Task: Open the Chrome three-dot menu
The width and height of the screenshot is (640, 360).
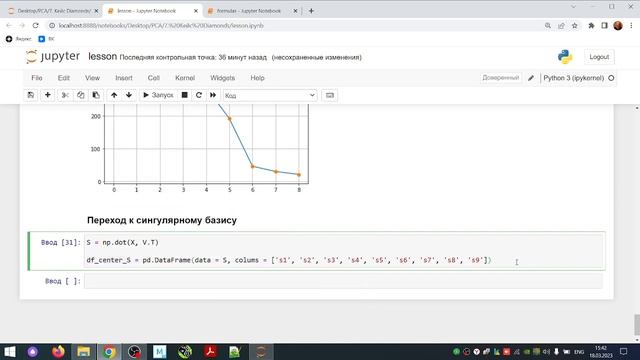Action: [631, 26]
